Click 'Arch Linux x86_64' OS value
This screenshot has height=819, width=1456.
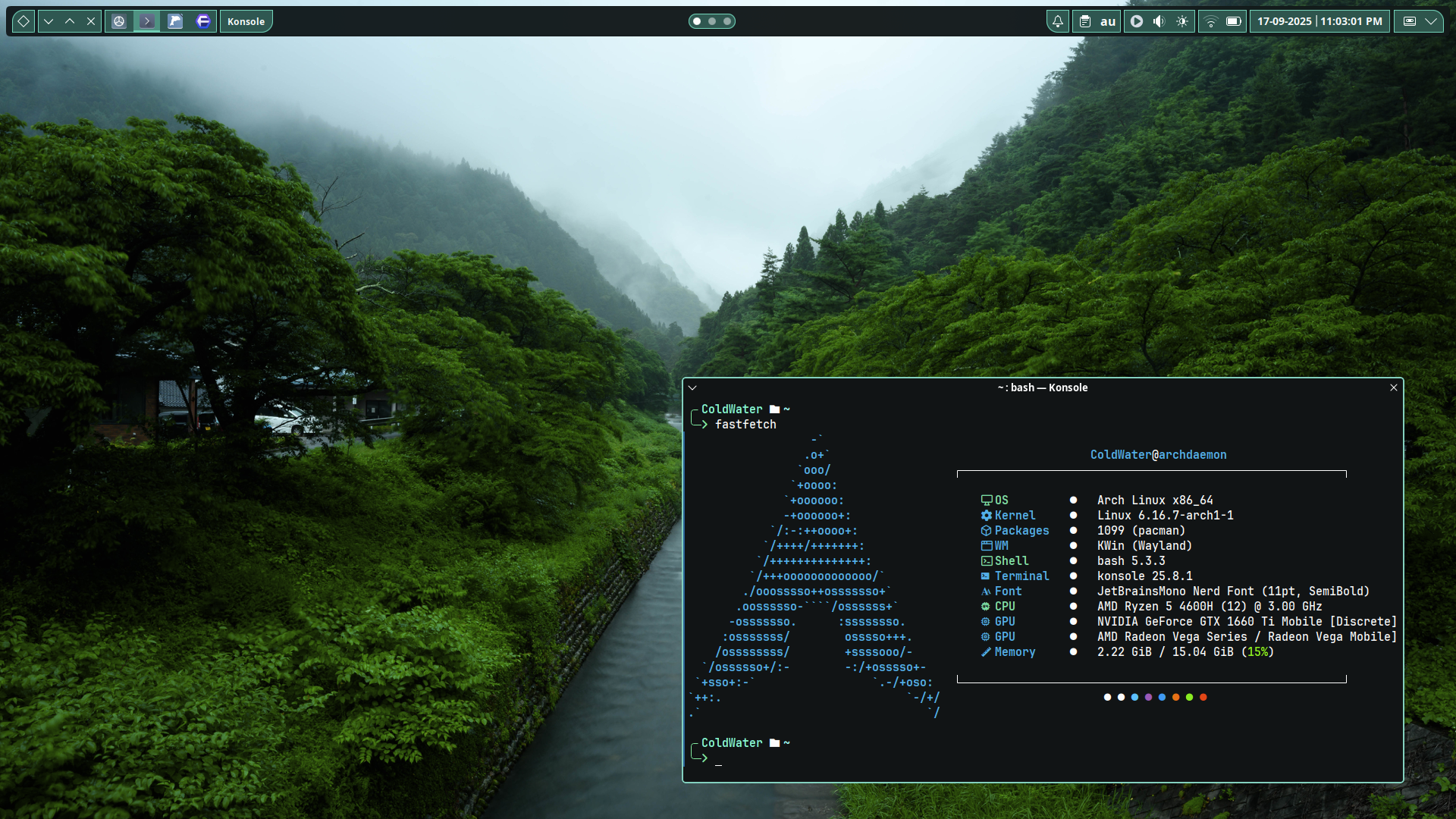click(x=1155, y=500)
